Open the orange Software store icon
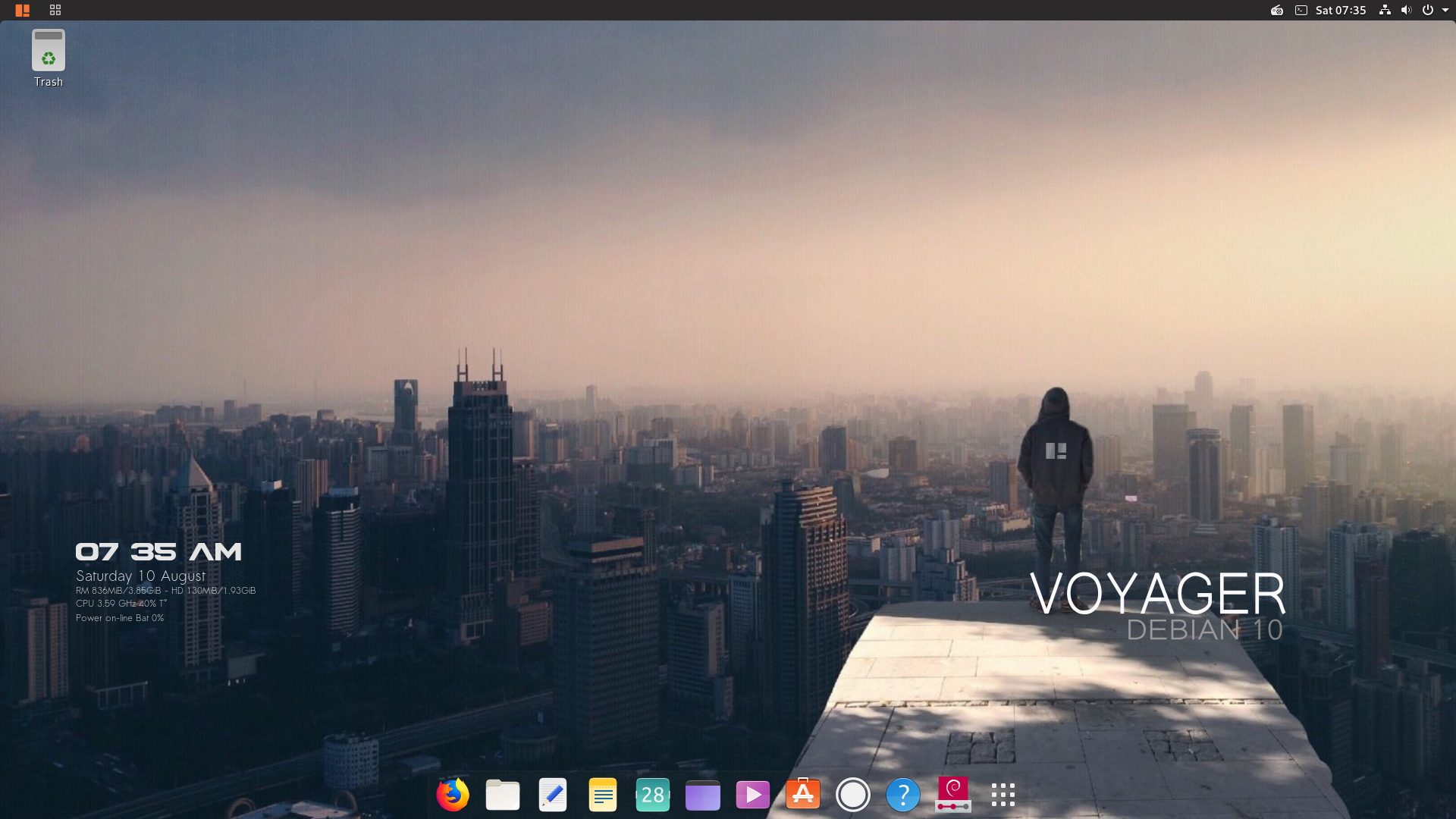 point(803,794)
